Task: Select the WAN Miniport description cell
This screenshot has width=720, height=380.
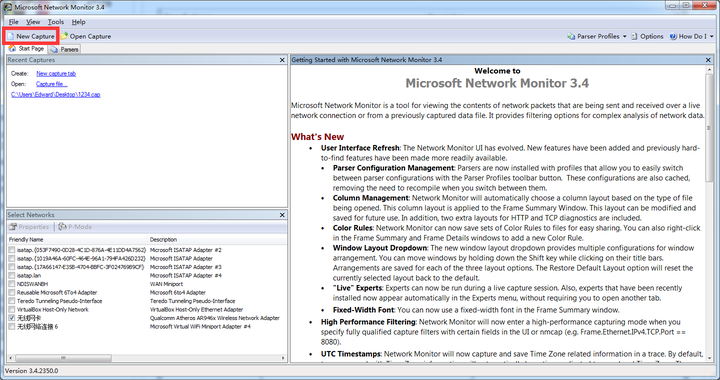Action: [166, 284]
